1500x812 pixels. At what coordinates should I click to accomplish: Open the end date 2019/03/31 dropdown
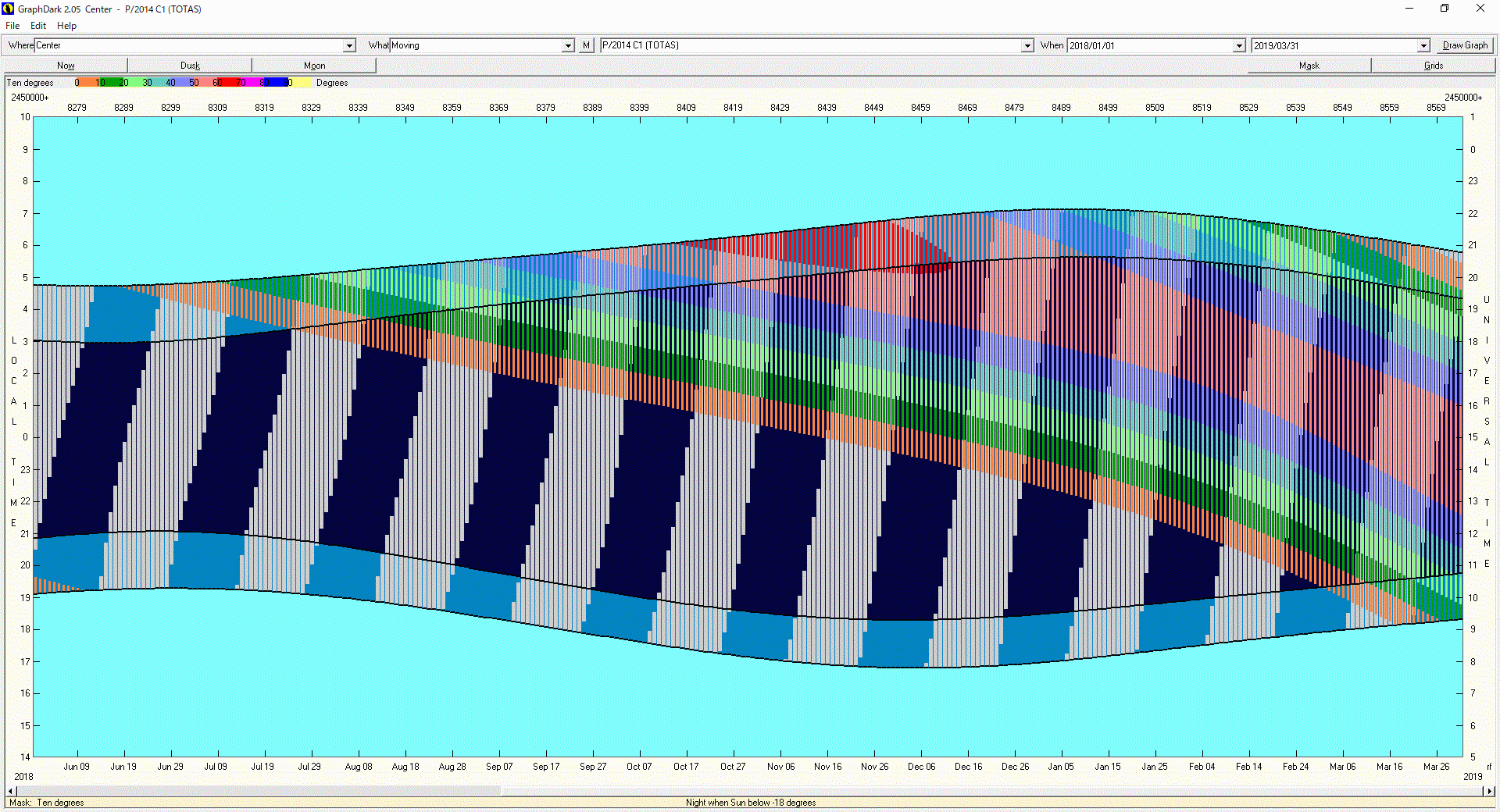1423,46
